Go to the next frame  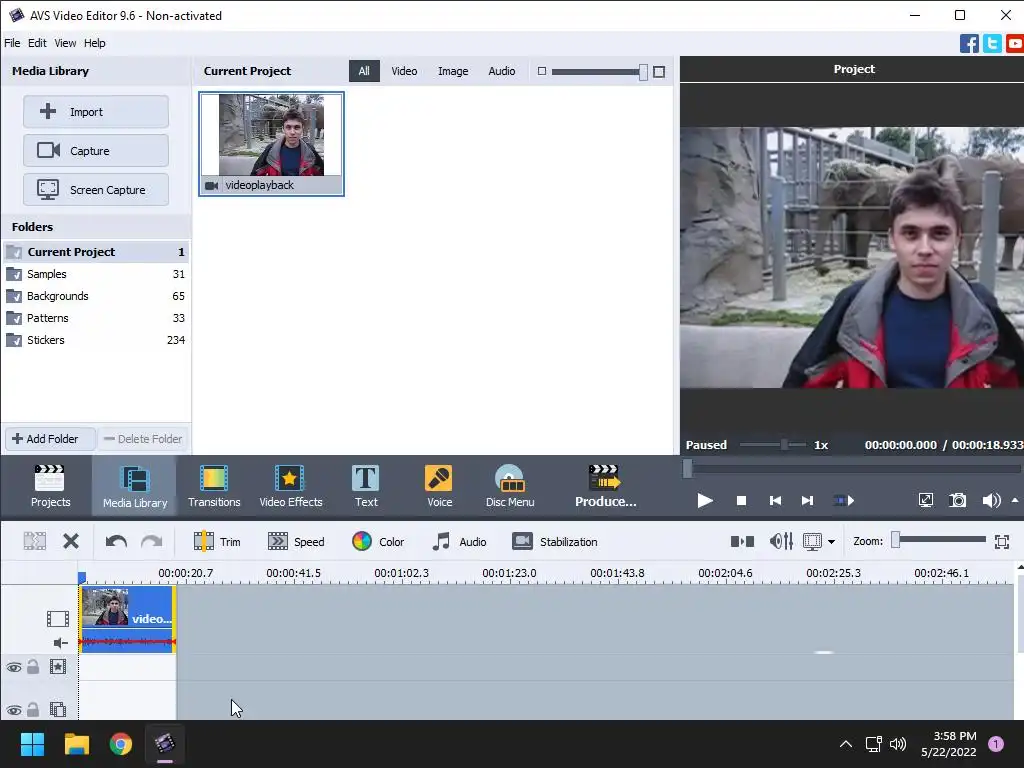pyautogui.click(x=808, y=501)
